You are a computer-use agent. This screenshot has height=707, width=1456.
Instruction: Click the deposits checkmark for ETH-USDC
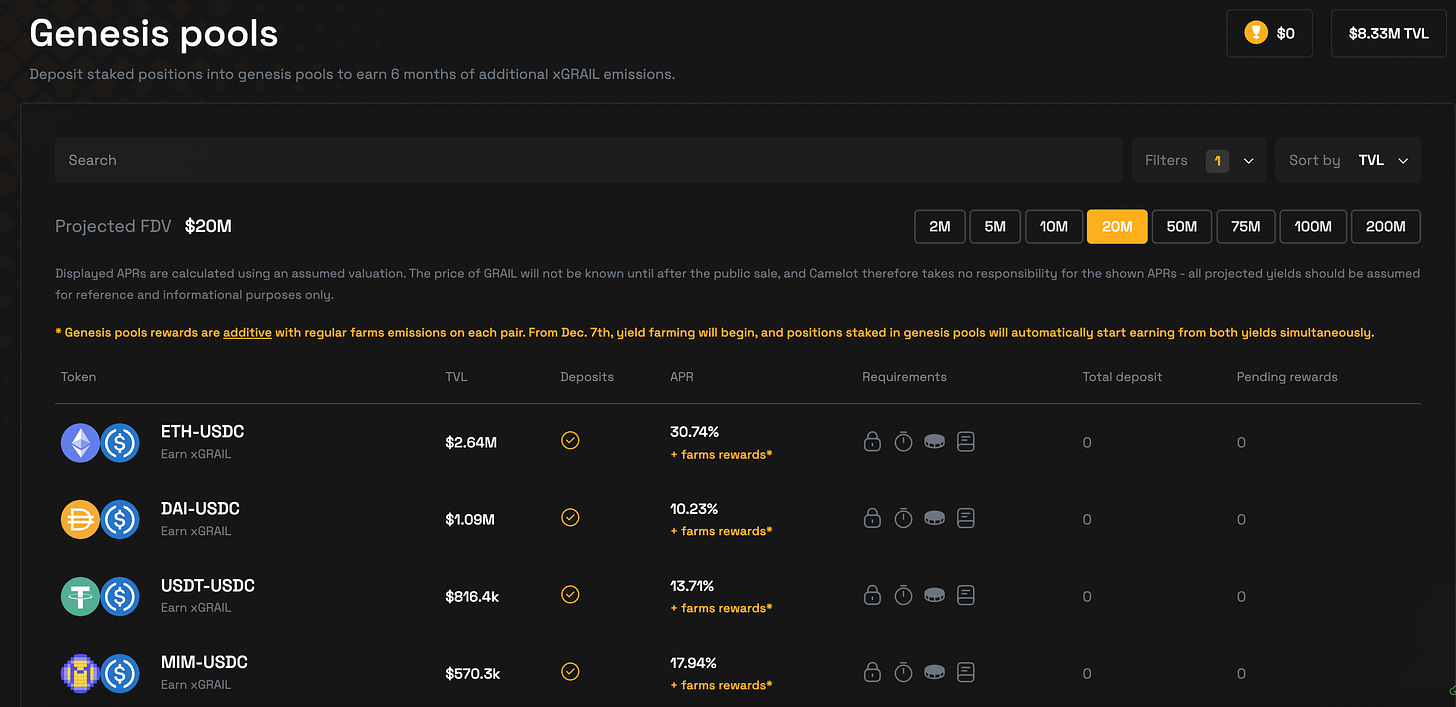pos(570,441)
